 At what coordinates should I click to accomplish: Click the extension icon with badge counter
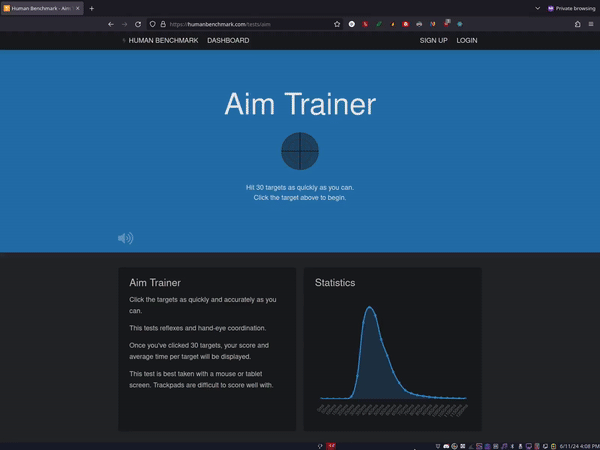coord(447,24)
